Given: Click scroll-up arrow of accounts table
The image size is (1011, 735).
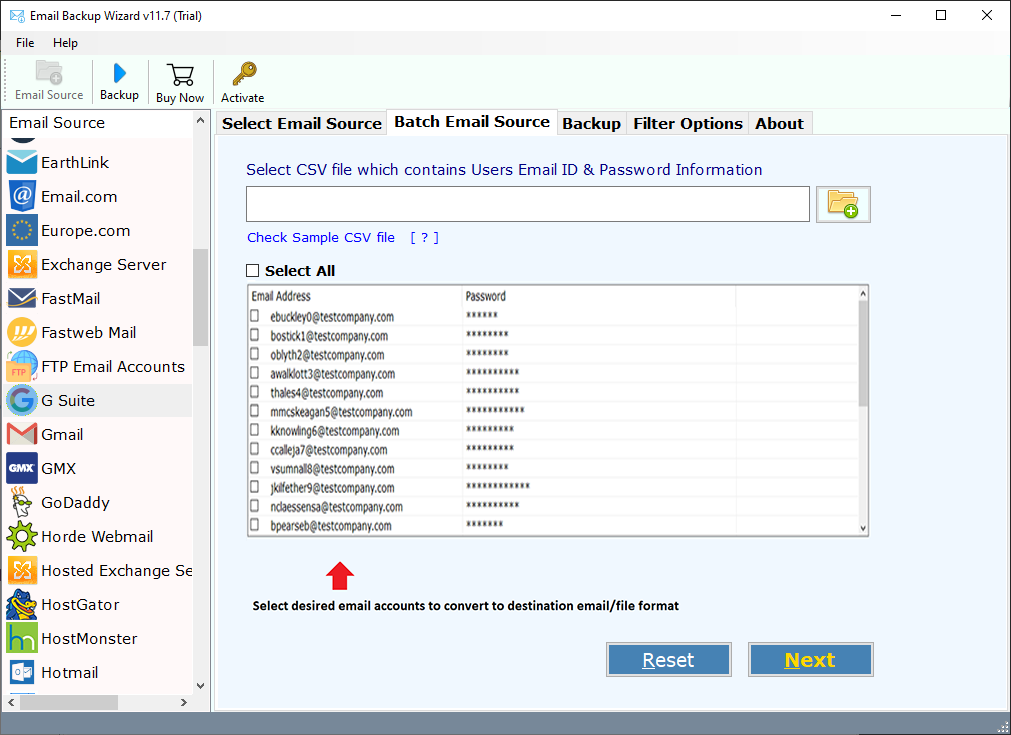Looking at the screenshot, I should coord(863,293).
